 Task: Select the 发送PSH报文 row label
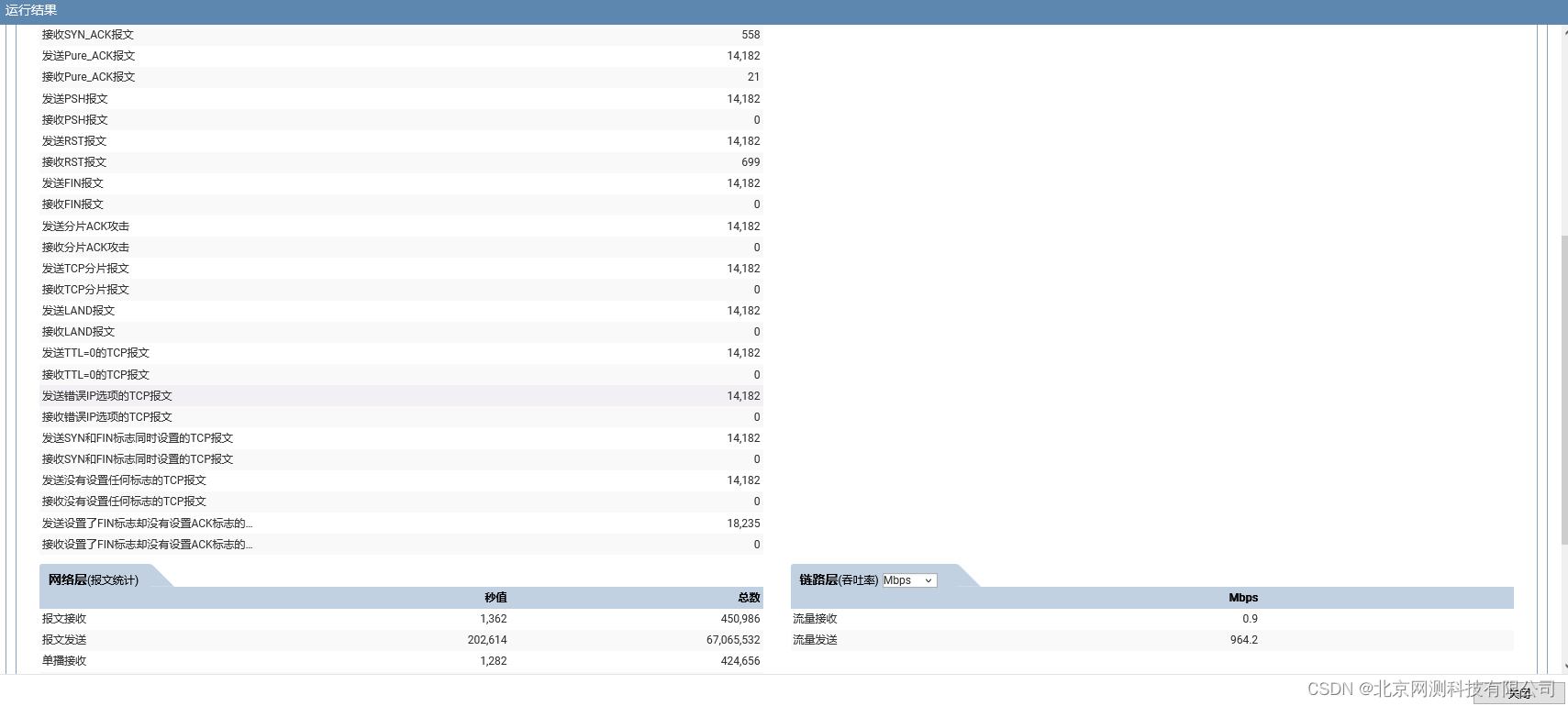pyautogui.click(x=74, y=99)
